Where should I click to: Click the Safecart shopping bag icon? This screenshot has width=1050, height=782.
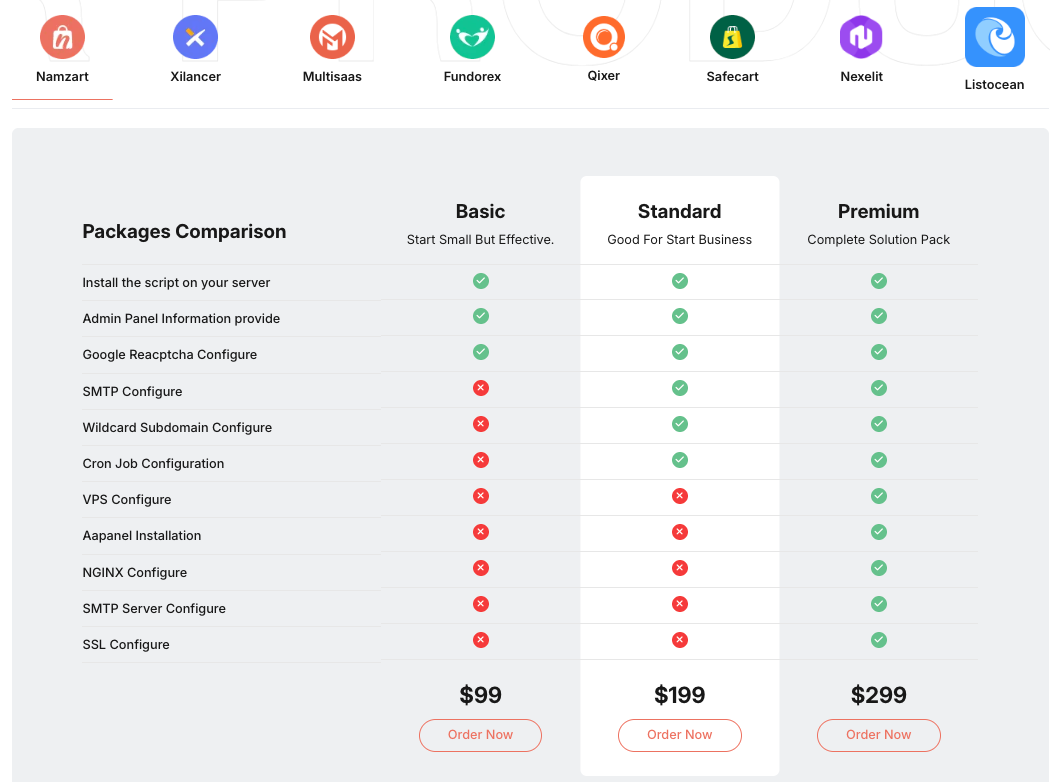[732, 38]
